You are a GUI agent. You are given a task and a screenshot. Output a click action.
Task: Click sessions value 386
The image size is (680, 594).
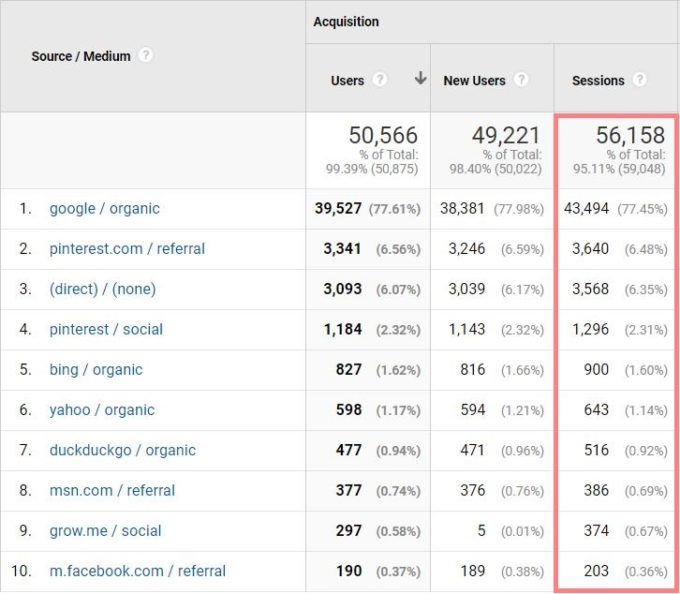596,491
